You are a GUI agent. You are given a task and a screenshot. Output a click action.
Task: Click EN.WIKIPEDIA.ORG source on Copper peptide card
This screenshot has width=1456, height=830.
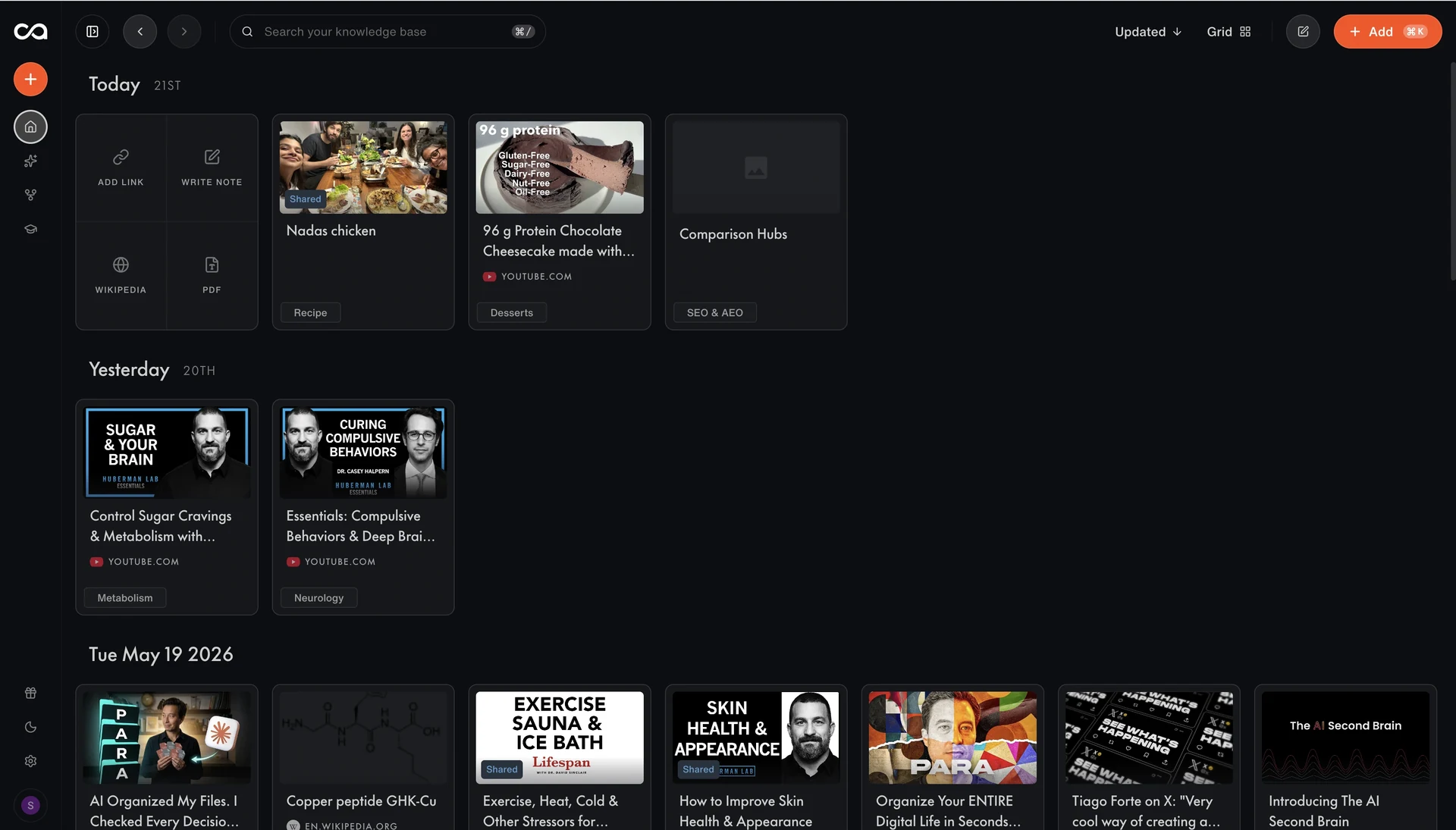point(351,825)
